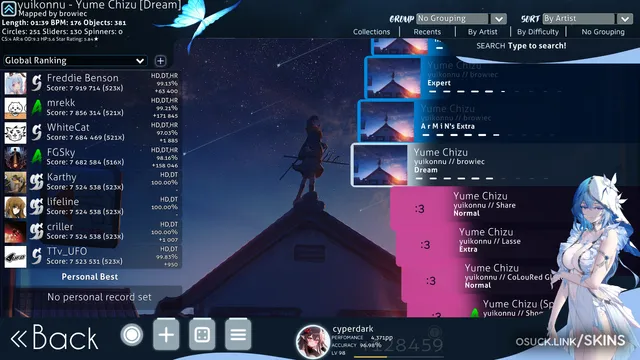The image size is (640, 360).
Task: Click mrekk's avatar picture
Action: tap(16, 108)
